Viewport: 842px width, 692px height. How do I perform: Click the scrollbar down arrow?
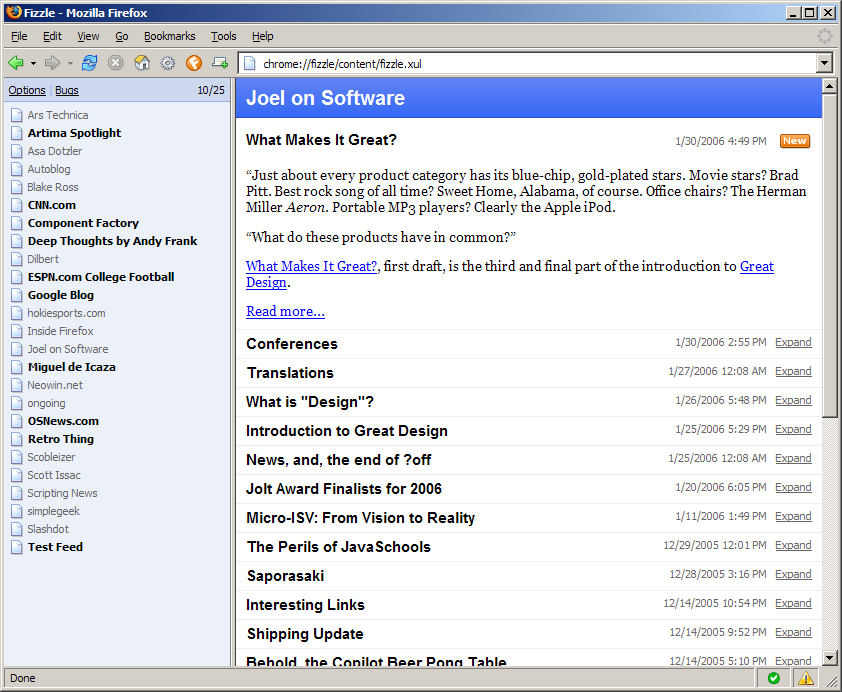[830, 658]
